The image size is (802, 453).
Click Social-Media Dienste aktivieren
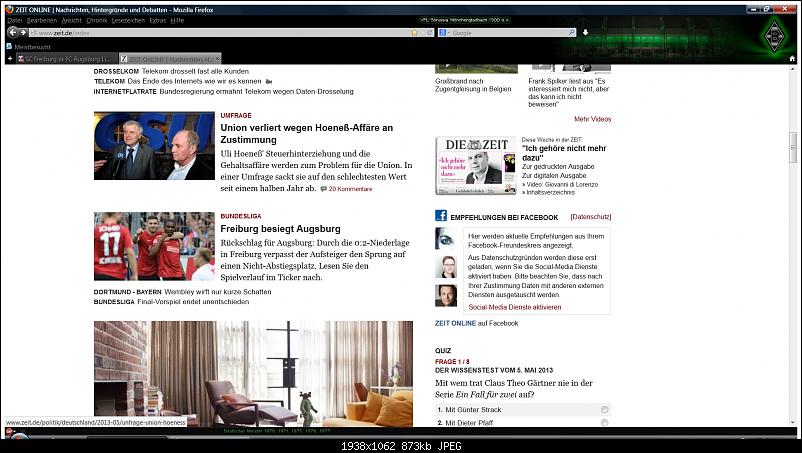tap(515, 307)
